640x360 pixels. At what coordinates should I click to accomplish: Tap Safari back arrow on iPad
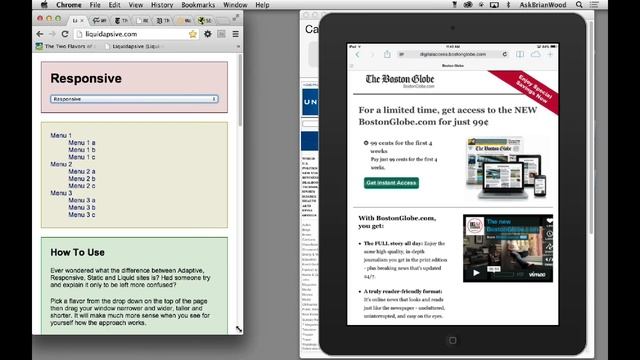pos(358,54)
